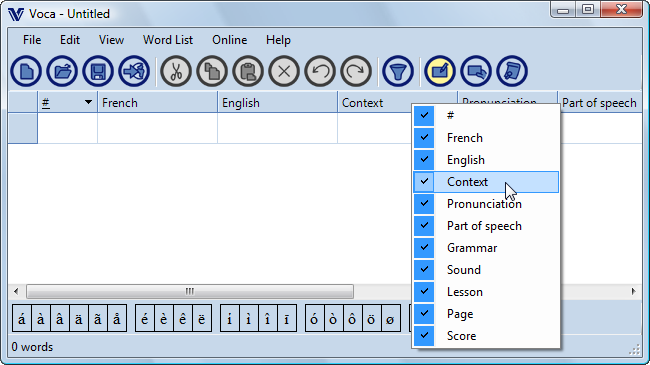Insert the ö character button
650x365 pixels.
coord(371,318)
